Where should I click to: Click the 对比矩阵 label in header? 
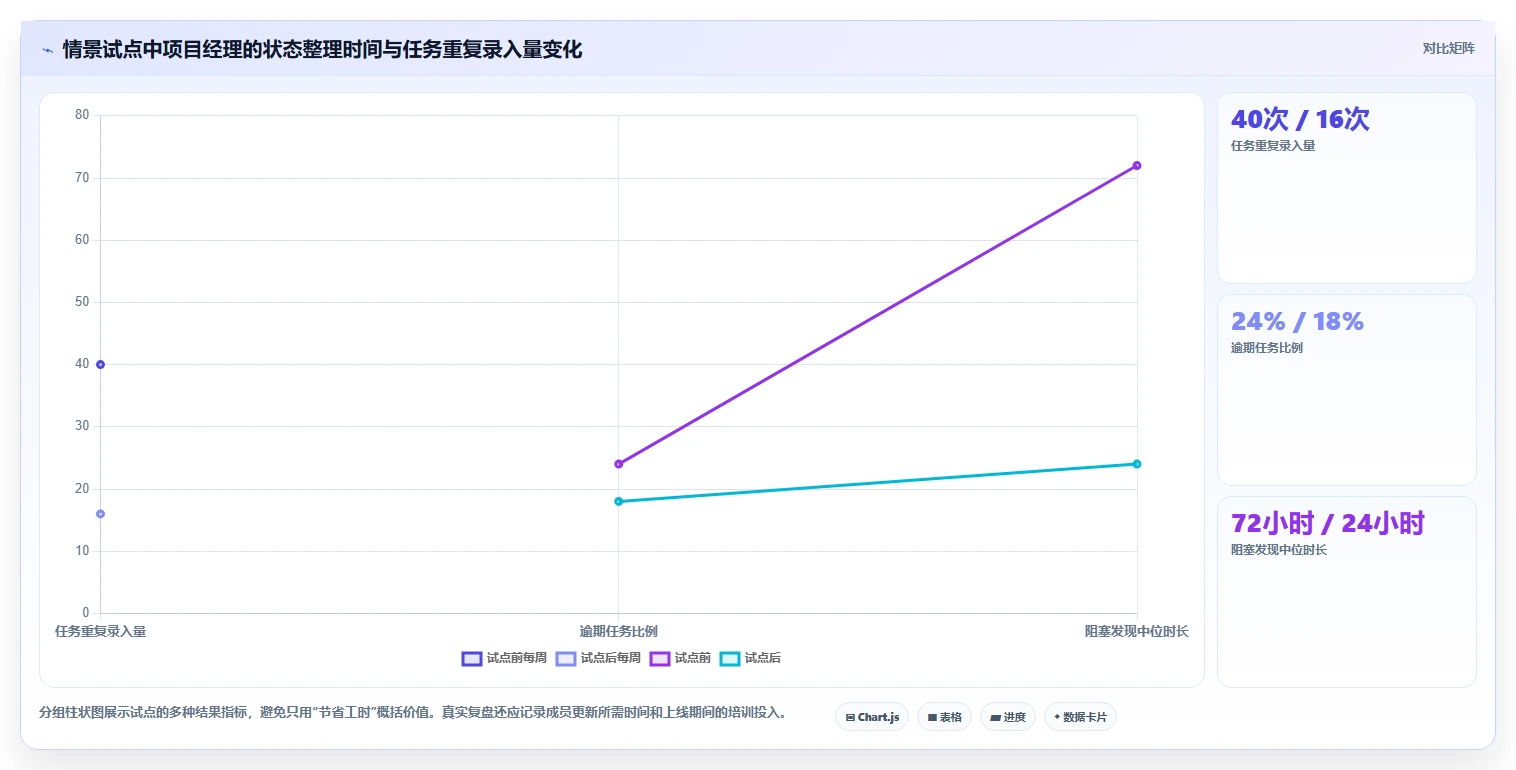1448,48
